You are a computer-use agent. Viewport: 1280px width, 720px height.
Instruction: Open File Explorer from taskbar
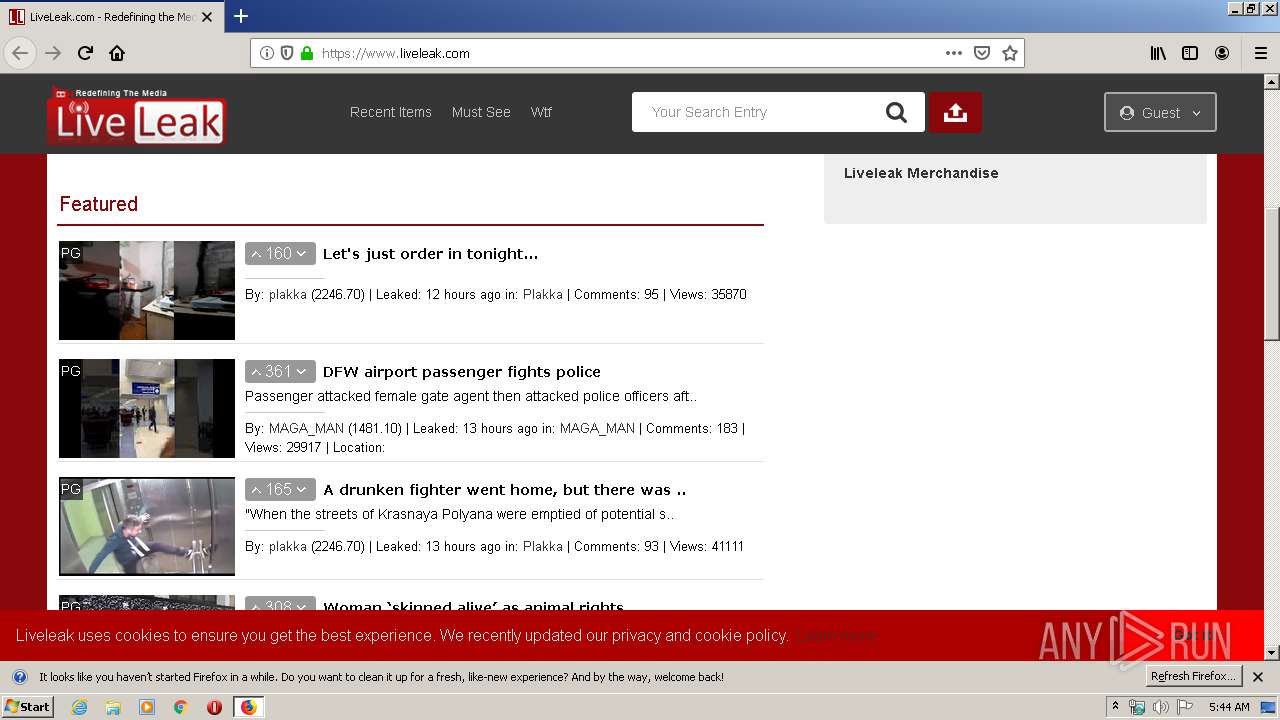coord(113,707)
